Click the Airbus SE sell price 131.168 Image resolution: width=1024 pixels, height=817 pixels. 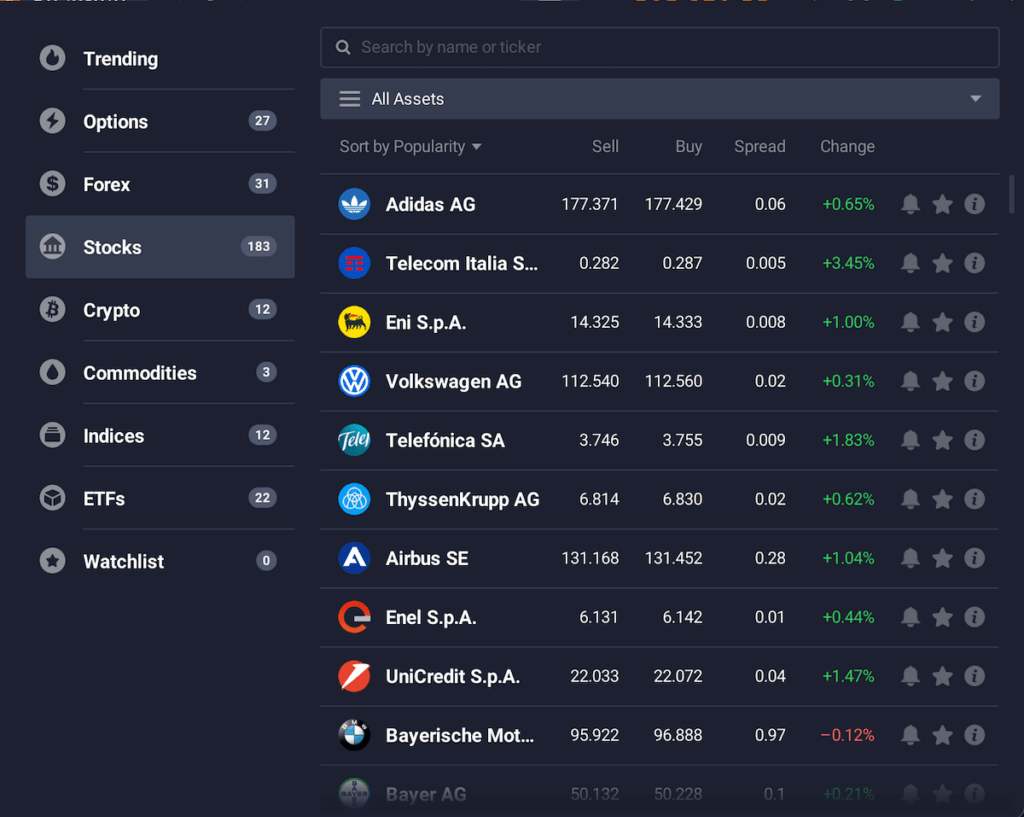[x=590, y=558]
